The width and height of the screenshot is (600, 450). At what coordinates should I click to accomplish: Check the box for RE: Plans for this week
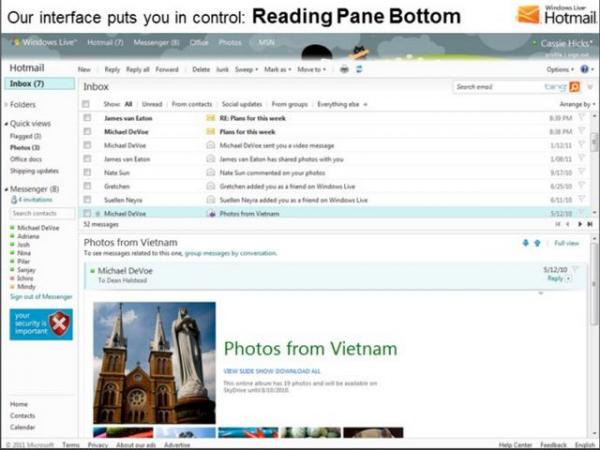(x=87, y=117)
